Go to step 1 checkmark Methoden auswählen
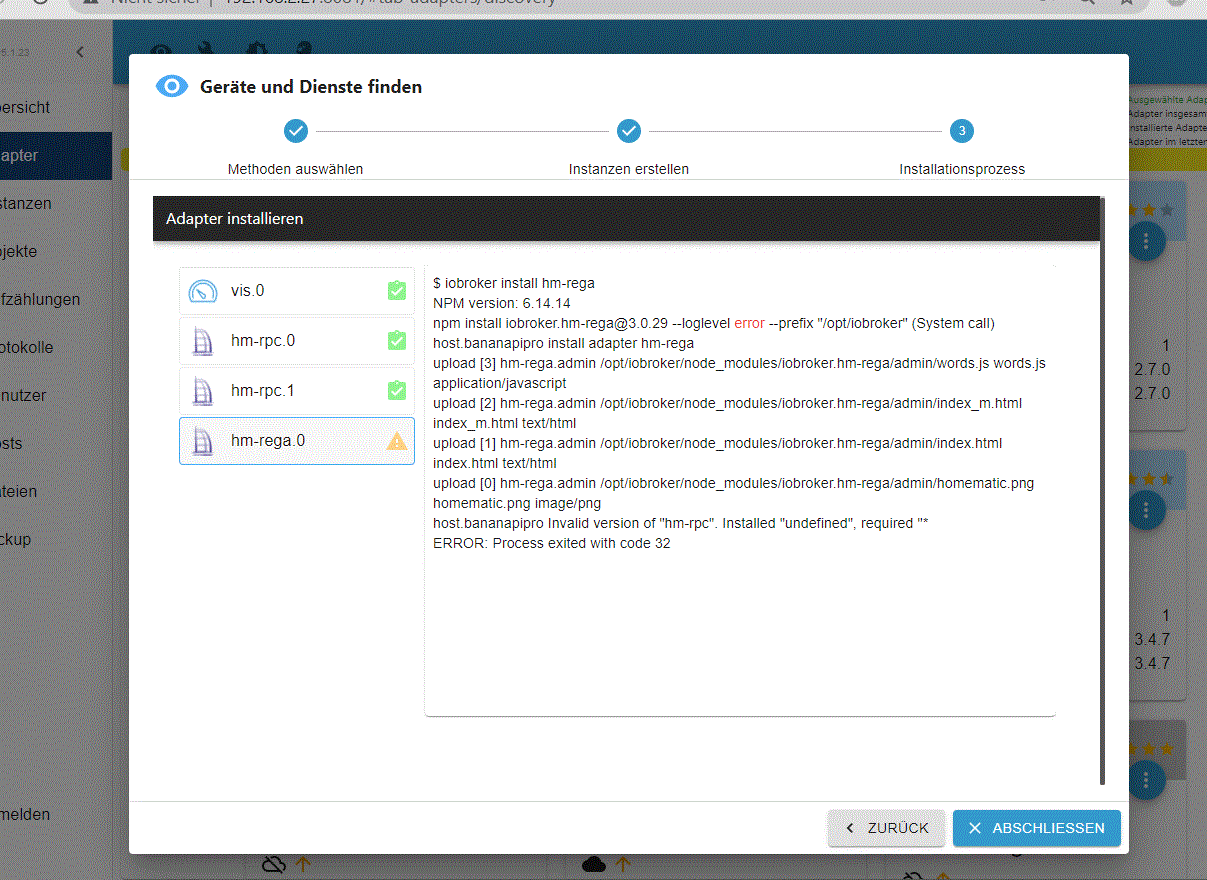The width and height of the screenshot is (1207, 880). pos(295,131)
